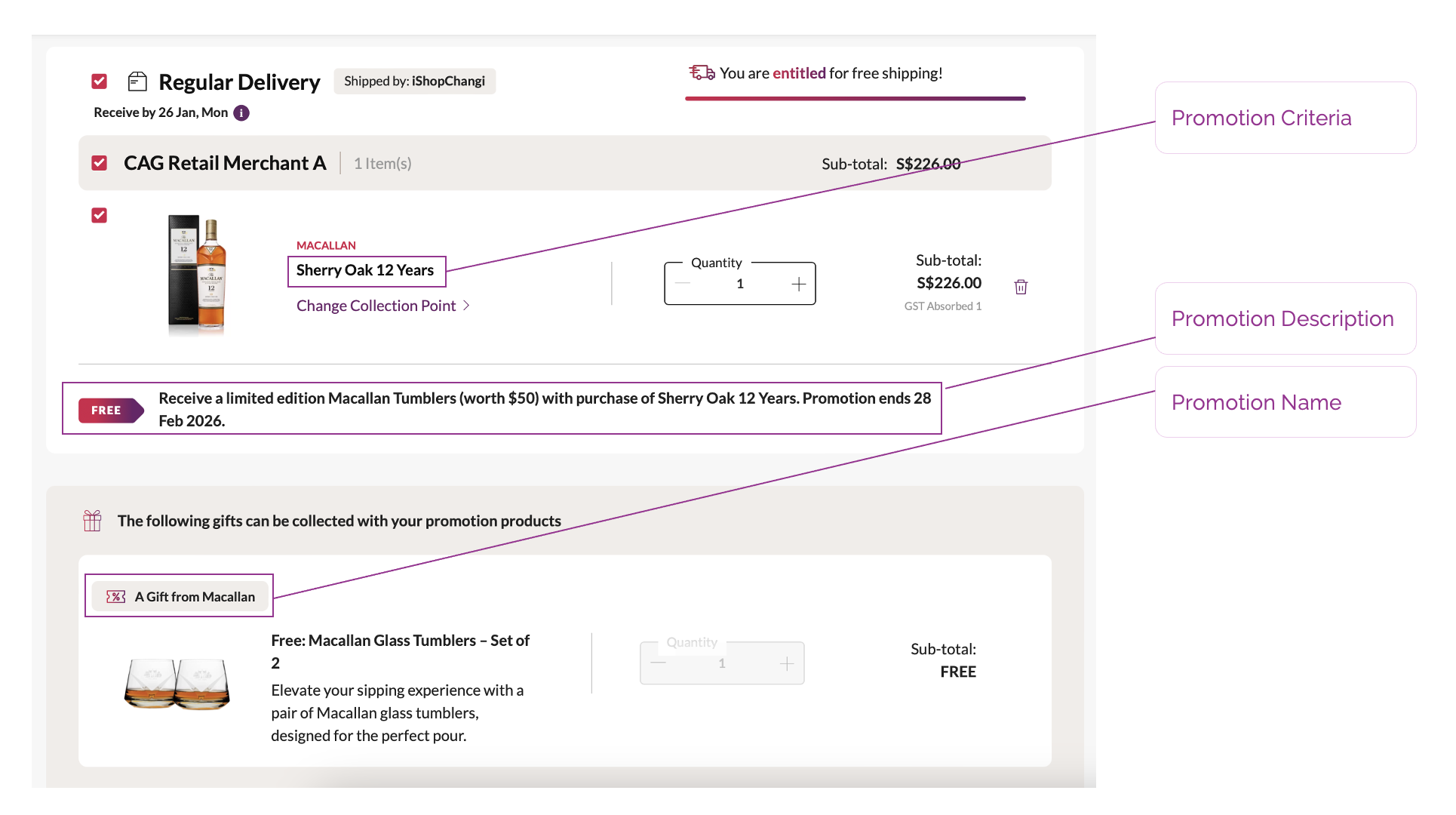This screenshot has width=1456, height=815.
Task: Click the promo coupon icon beside A Gift from Macallan
Action: click(116, 597)
